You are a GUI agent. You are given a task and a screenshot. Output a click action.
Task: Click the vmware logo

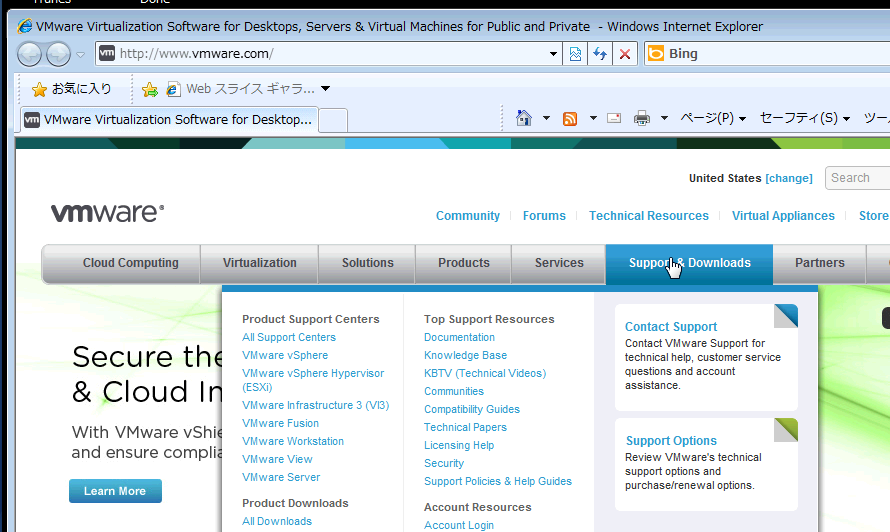point(107,213)
